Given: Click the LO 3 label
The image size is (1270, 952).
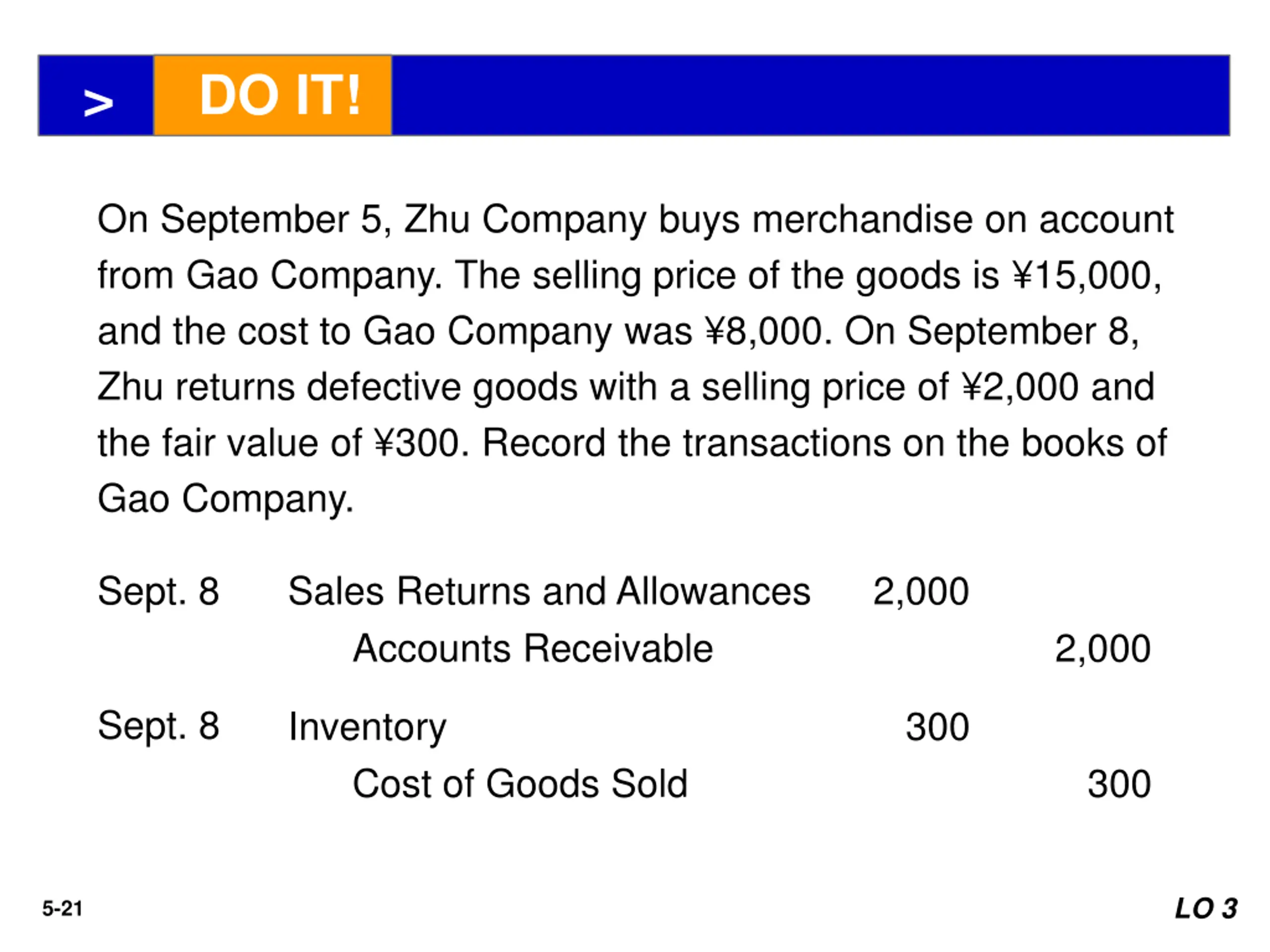Looking at the screenshot, I should point(1206,908).
